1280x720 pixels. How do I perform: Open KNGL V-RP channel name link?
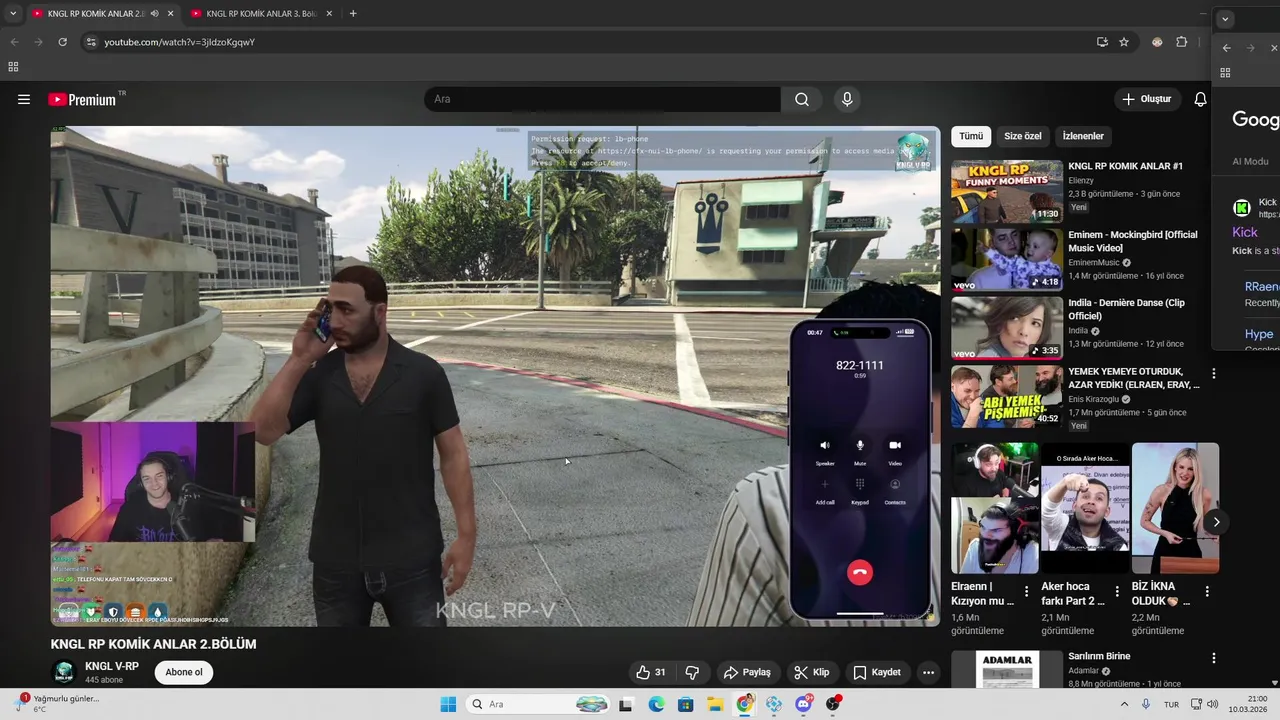tap(112, 666)
